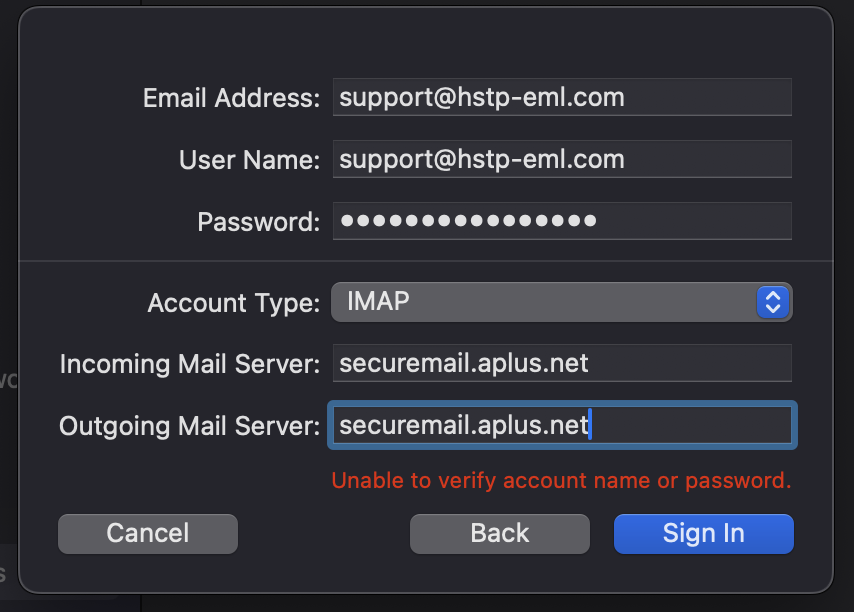Click the "Account Type:" label
The image size is (854, 612).
[234, 302]
